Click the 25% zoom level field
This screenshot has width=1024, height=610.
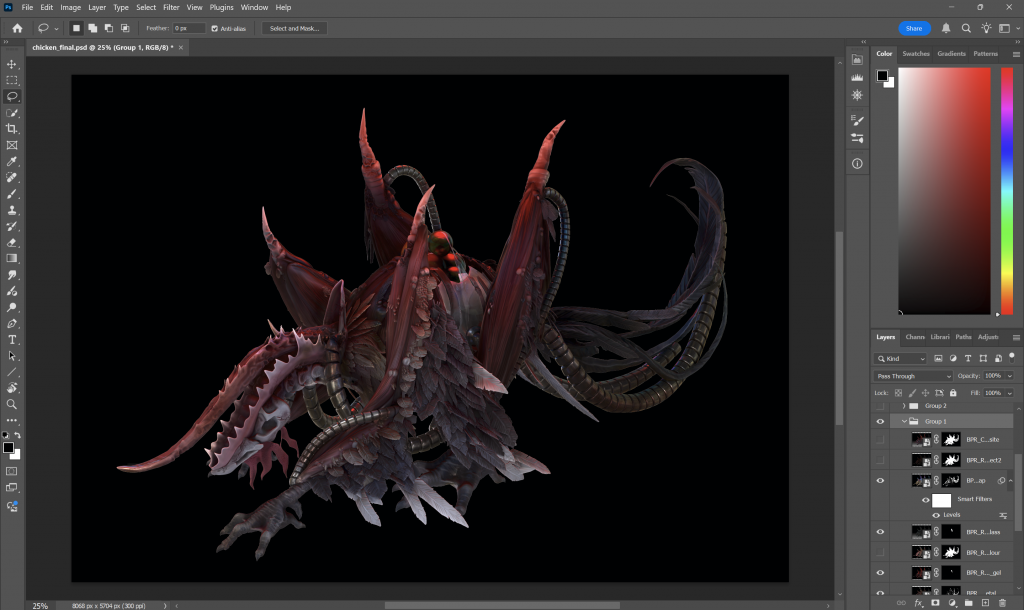pyautogui.click(x=40, y=605)
